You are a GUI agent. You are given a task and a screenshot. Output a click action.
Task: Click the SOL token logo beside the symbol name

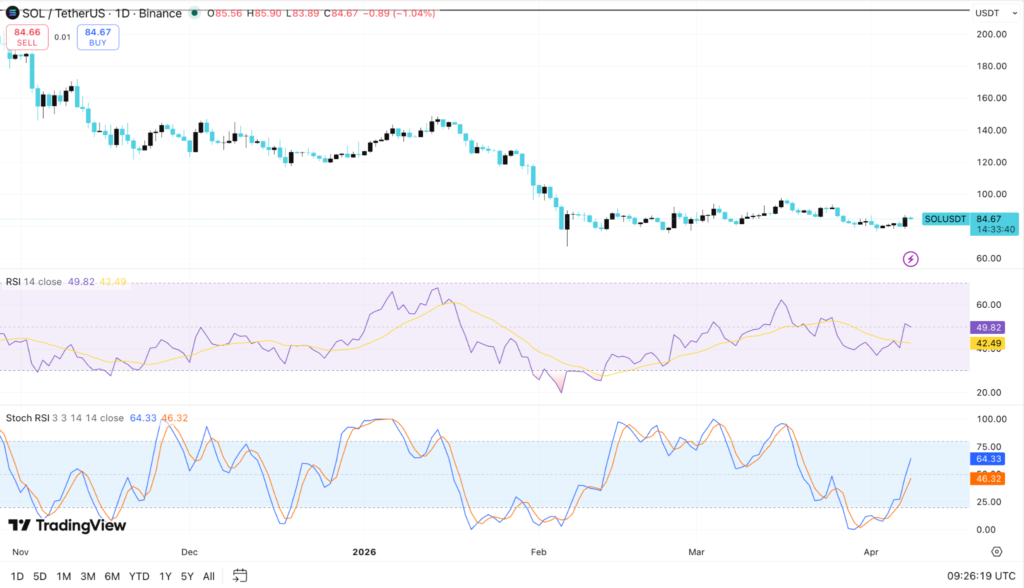point(13,12)
